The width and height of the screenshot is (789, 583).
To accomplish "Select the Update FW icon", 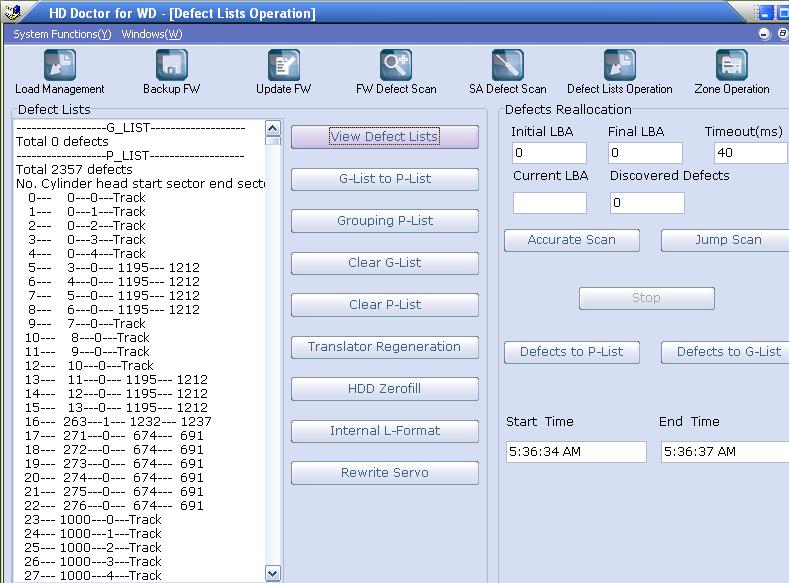I will click(x=284, y=65).
